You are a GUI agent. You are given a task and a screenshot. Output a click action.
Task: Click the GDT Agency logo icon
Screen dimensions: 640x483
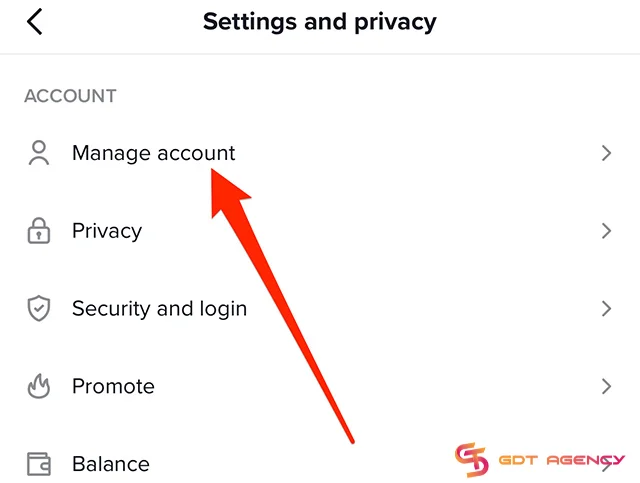pyautogui.click(x=471, y=459)
